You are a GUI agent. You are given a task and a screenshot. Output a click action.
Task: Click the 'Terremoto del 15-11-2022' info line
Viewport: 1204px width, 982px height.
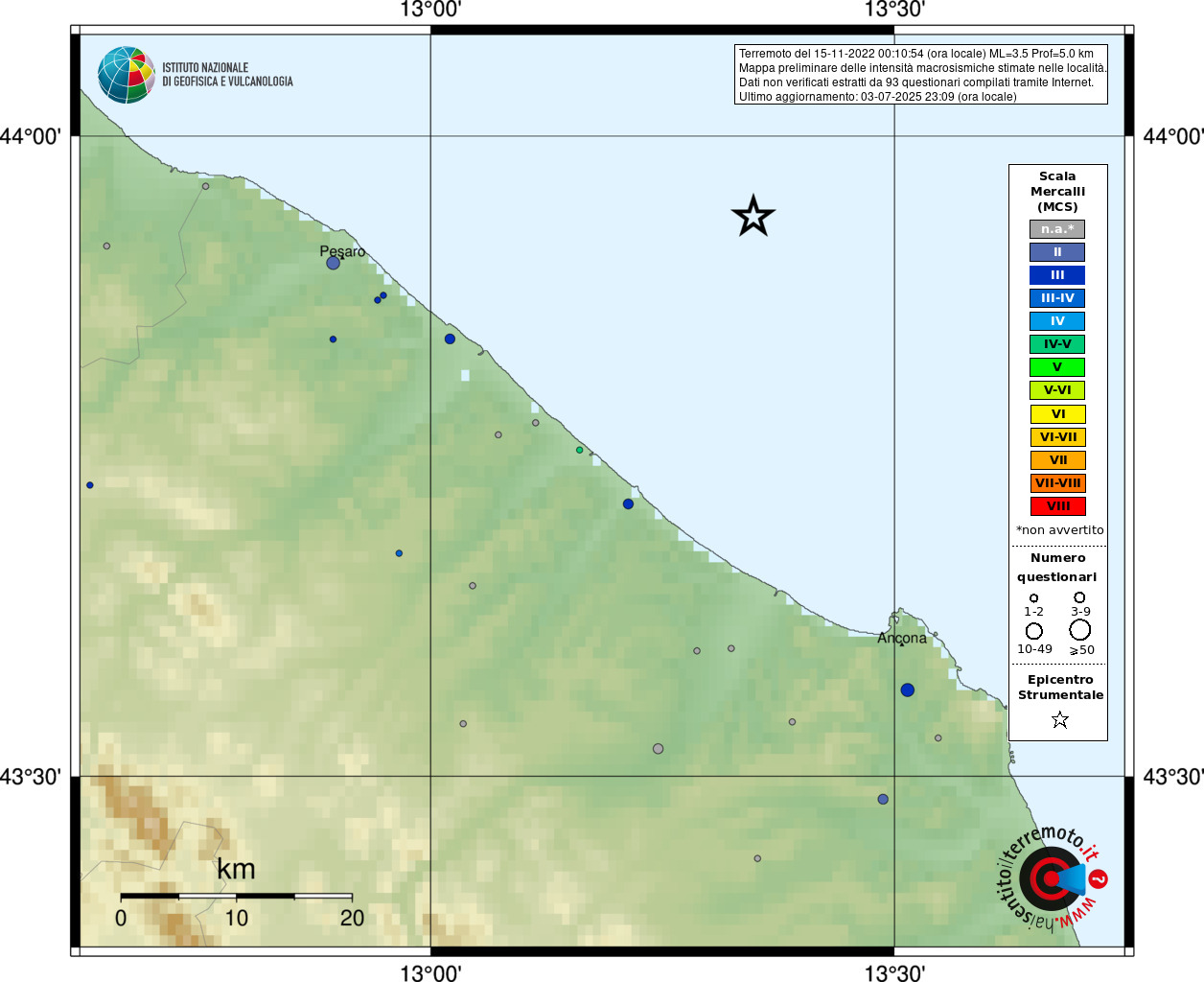[x=915, y=54]
